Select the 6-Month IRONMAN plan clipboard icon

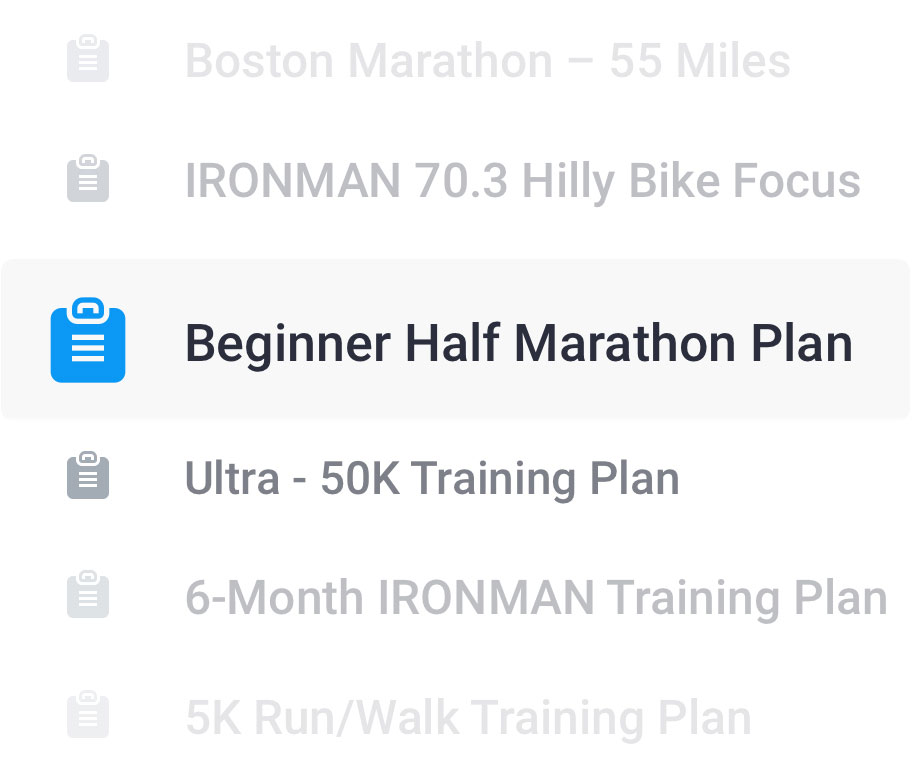88,596
